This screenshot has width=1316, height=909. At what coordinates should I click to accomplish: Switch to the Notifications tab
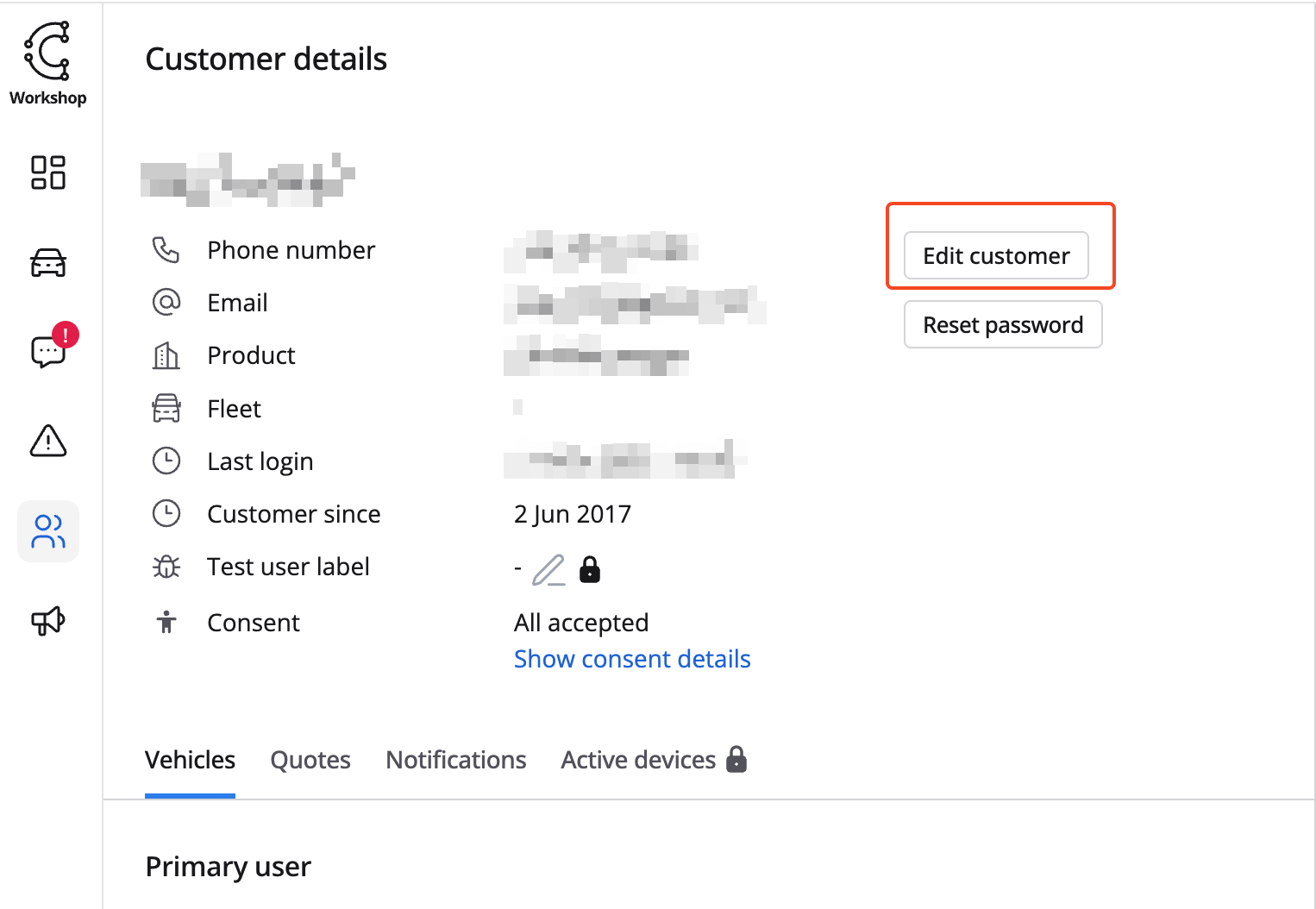pyautogui.click(x=456, y=760)
